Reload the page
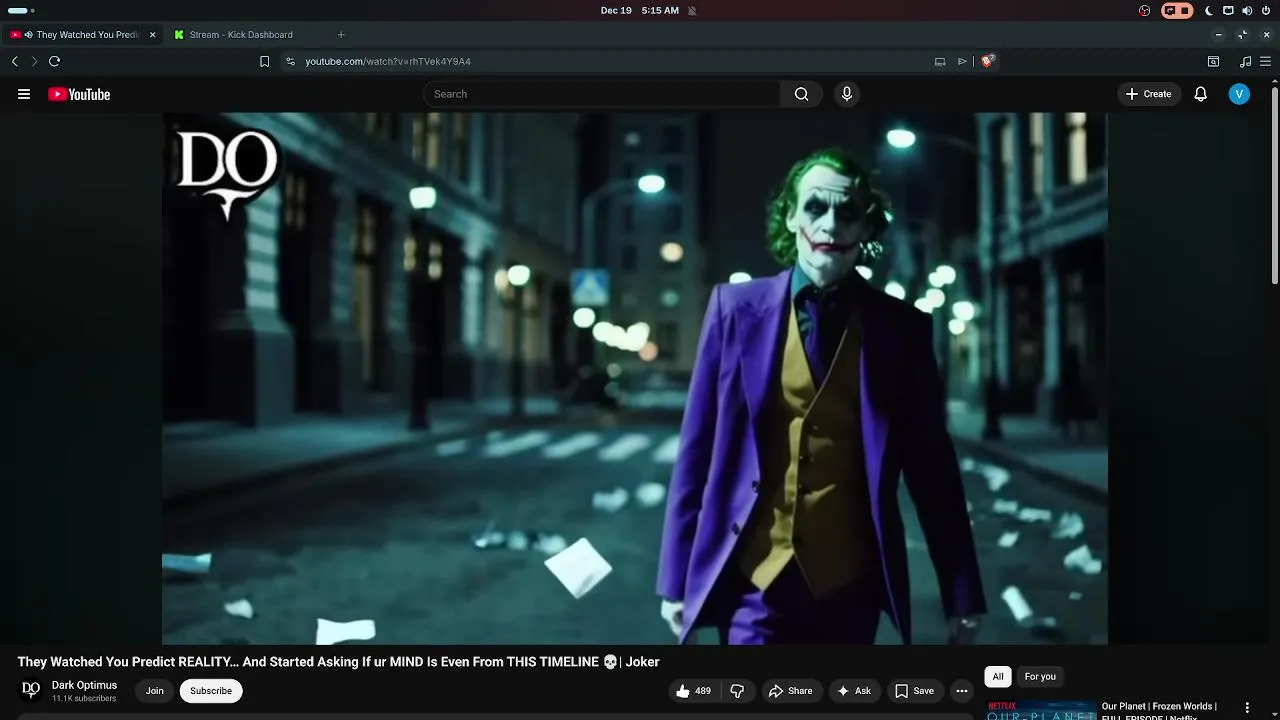The height and width of the screenshot is (720, 1280). pyautogui.click(x=55, y=61)
